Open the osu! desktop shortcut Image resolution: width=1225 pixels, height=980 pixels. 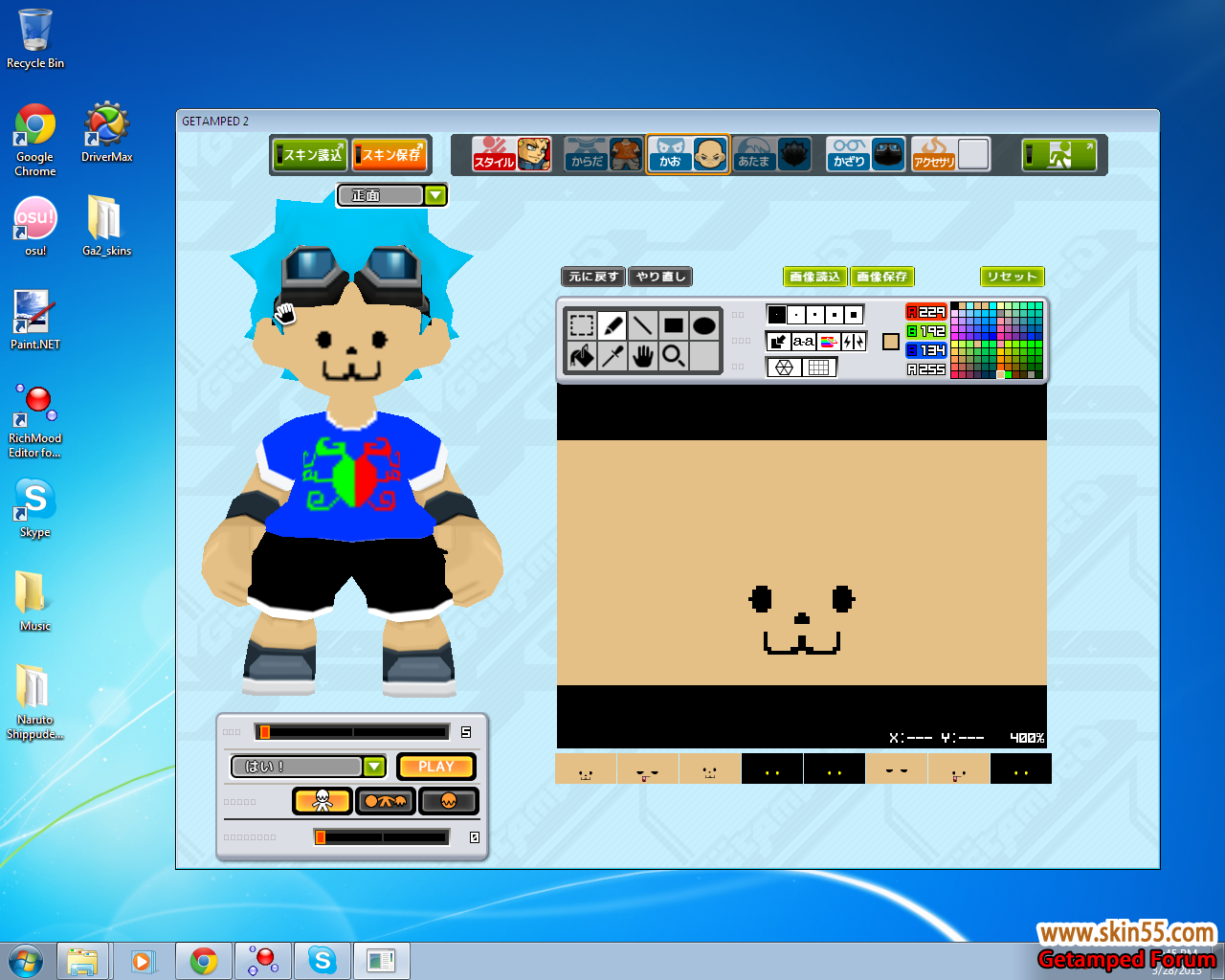(35, 226)
